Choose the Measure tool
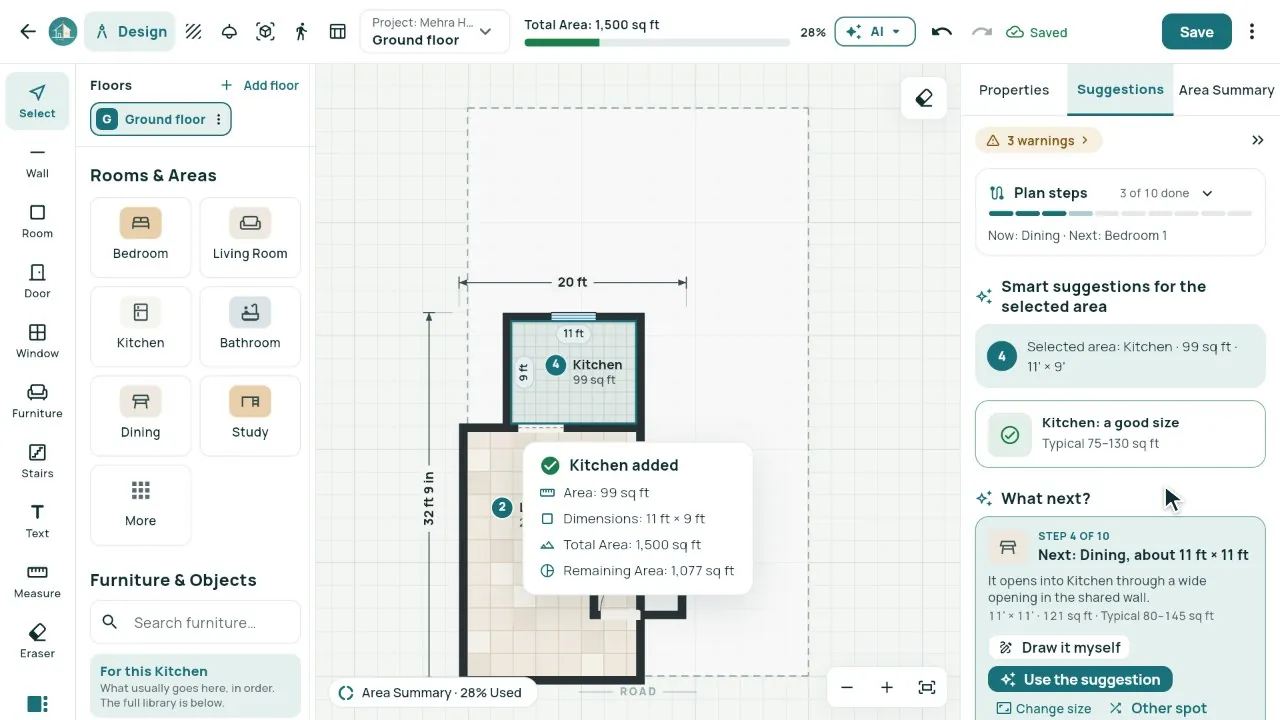The height and width of the screenshot is (720, 1280). point(37,581)
